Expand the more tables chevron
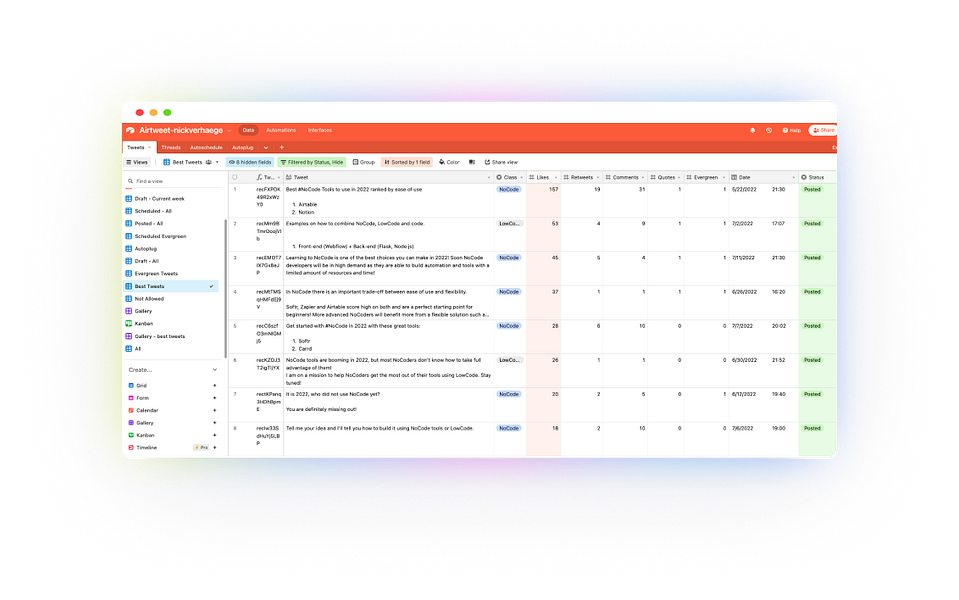This screenshot has width=959, height=600. [265, 147]
